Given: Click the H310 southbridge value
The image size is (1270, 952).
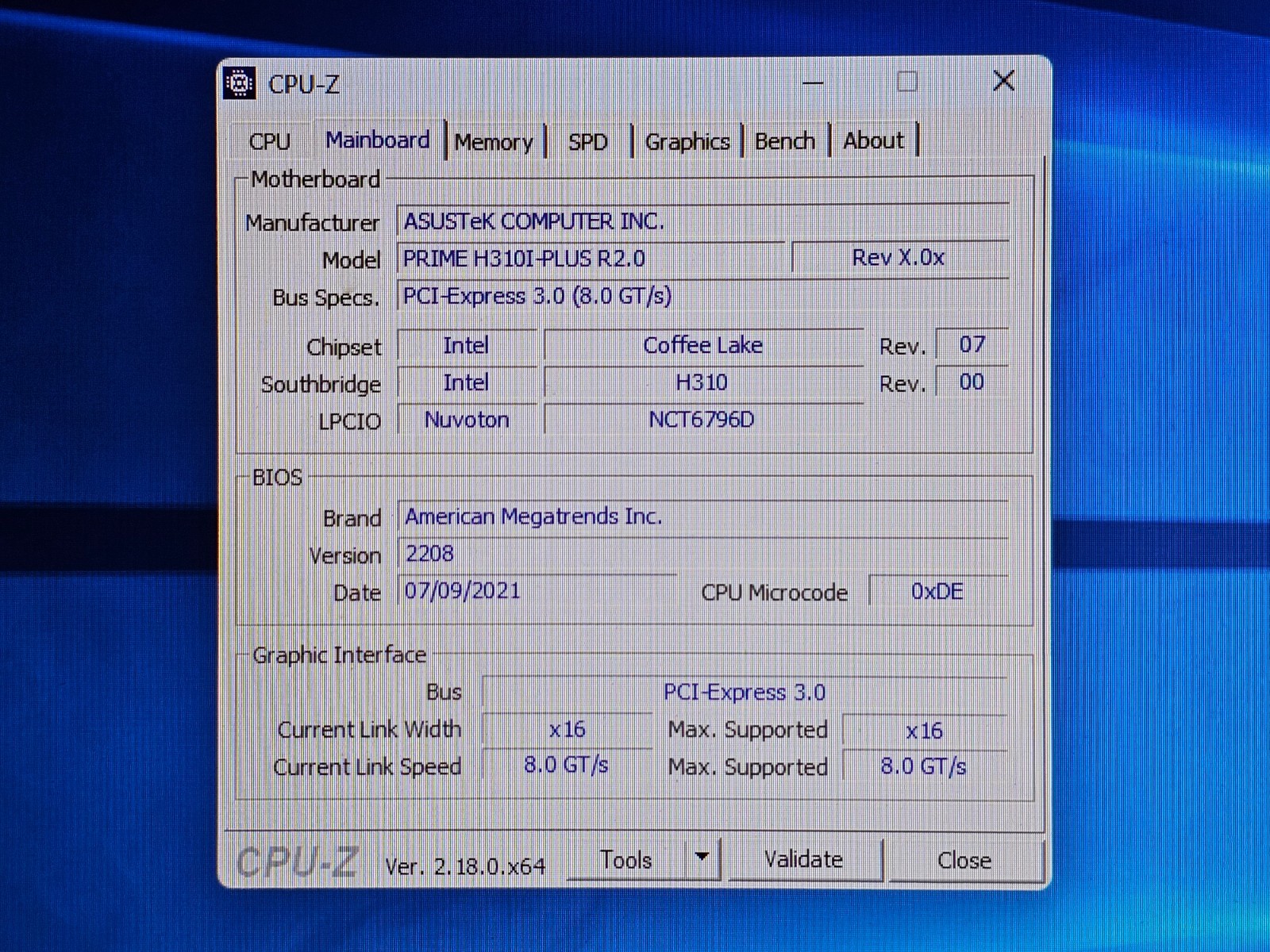Looking at the screenshot, I should click(703, 382).
